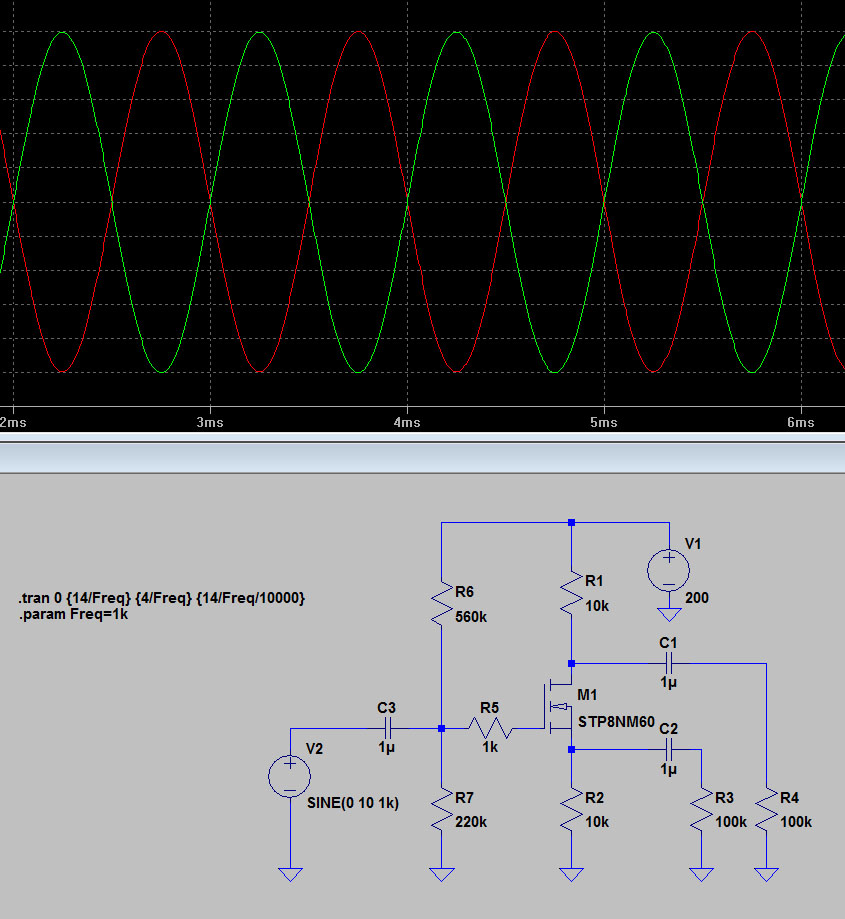Select the V1 voltage source symbol
Viewport: 845px width, 919px height.
[x=669, y=570]
